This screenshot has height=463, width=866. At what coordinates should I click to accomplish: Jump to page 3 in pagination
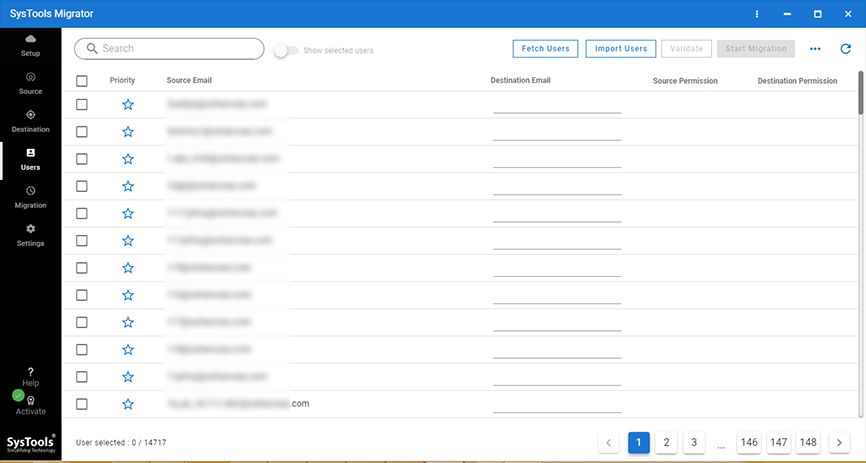pyautogui.click(x=694, y=443)
